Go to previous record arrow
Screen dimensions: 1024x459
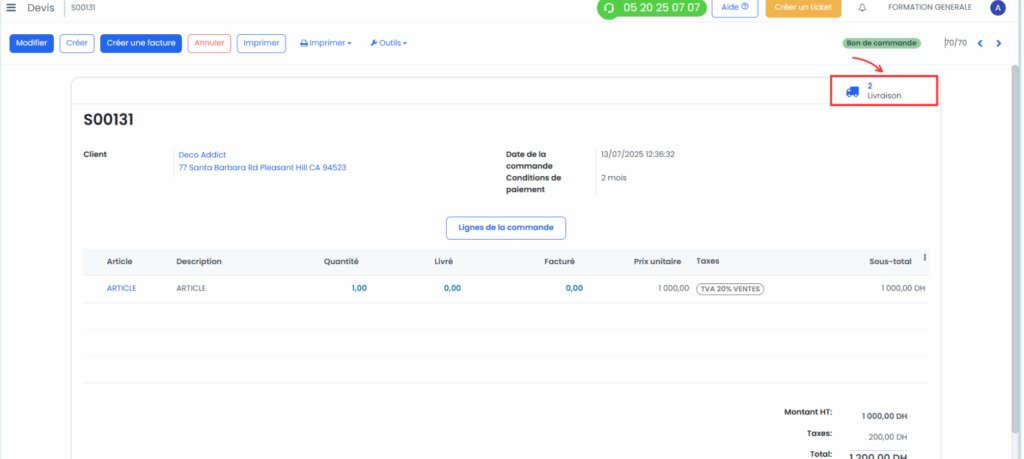980,43
